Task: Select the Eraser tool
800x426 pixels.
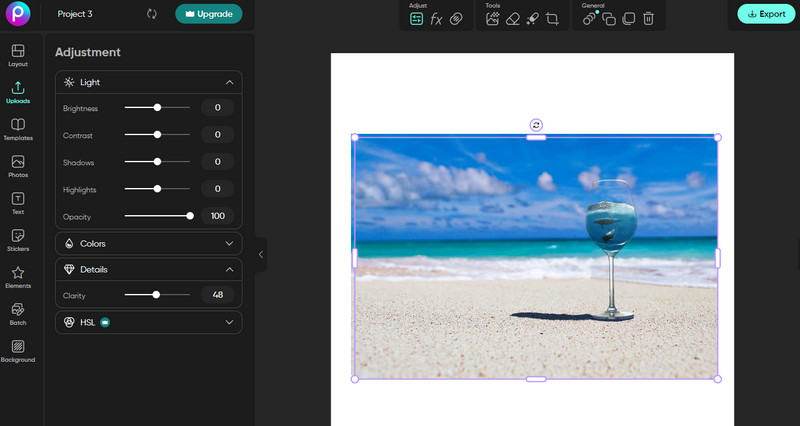Action: (513, 19)
